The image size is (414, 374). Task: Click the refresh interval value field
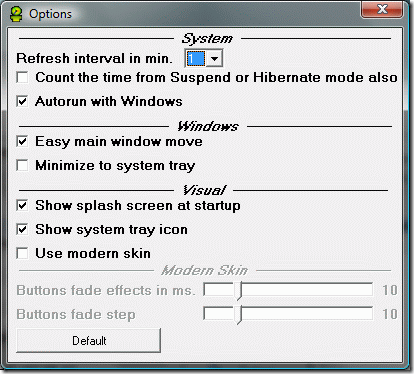click(196, 59)
